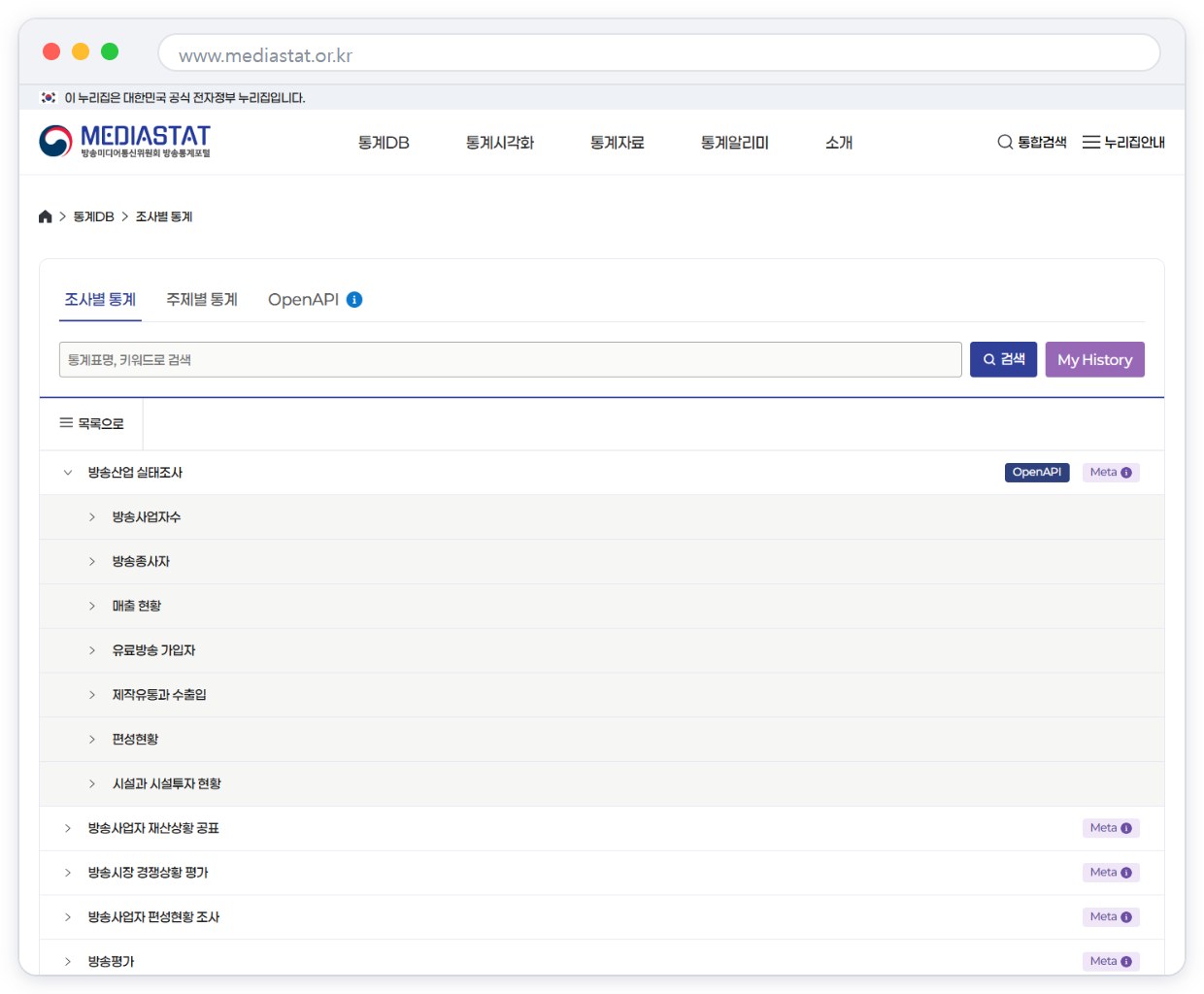Expand the 유료방송 가입자 item

click(92, 650)
